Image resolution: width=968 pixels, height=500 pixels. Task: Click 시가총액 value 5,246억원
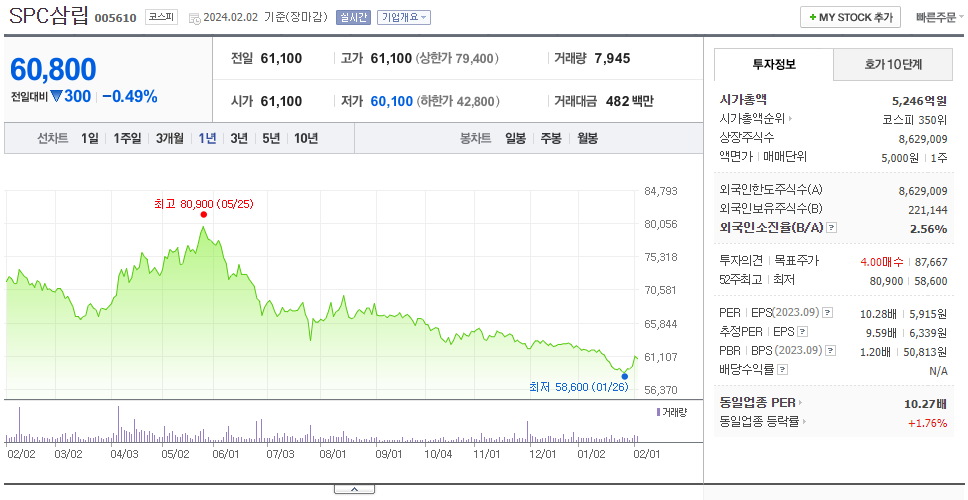point(919,101)
